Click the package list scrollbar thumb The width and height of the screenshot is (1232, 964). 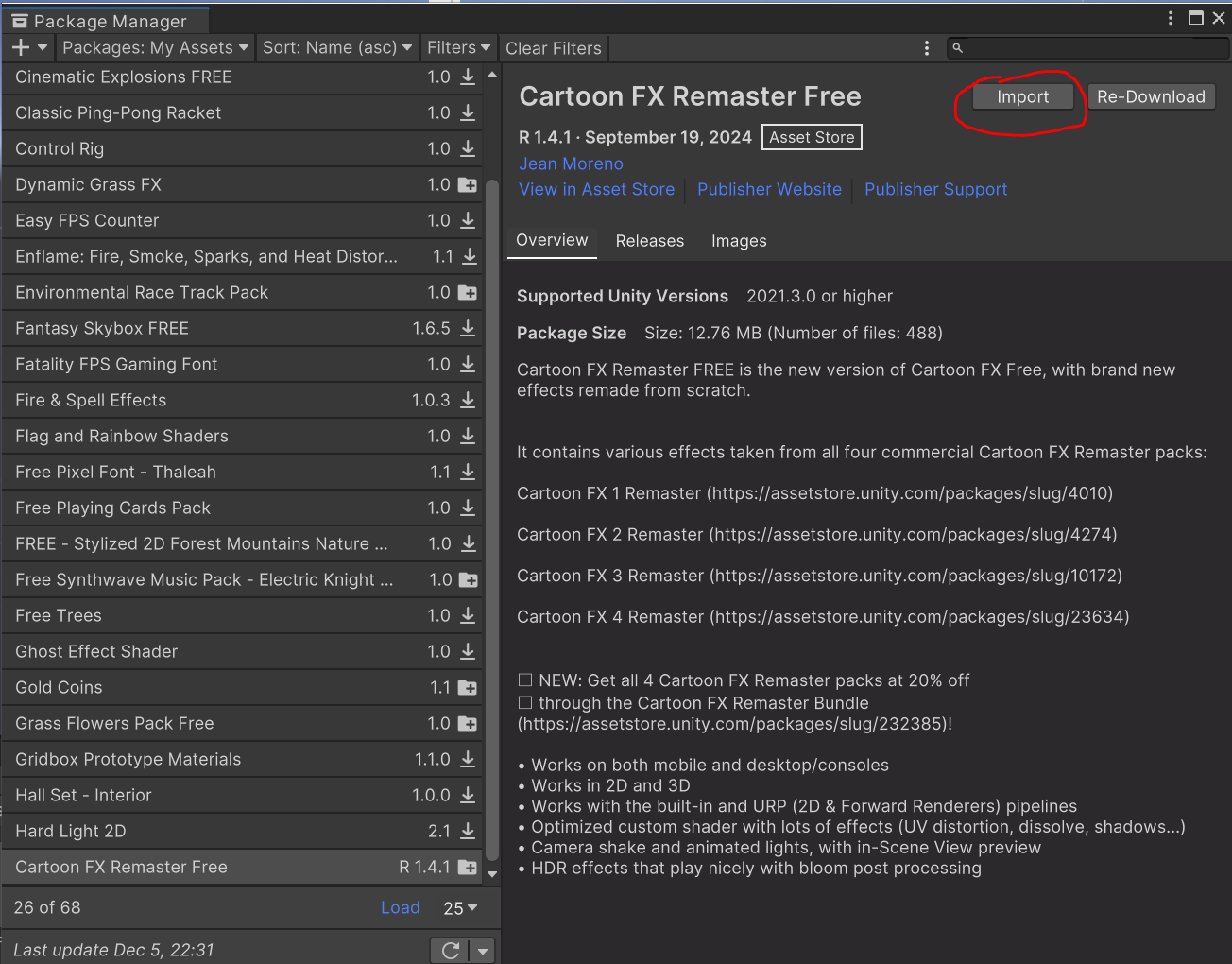point(491,520)
